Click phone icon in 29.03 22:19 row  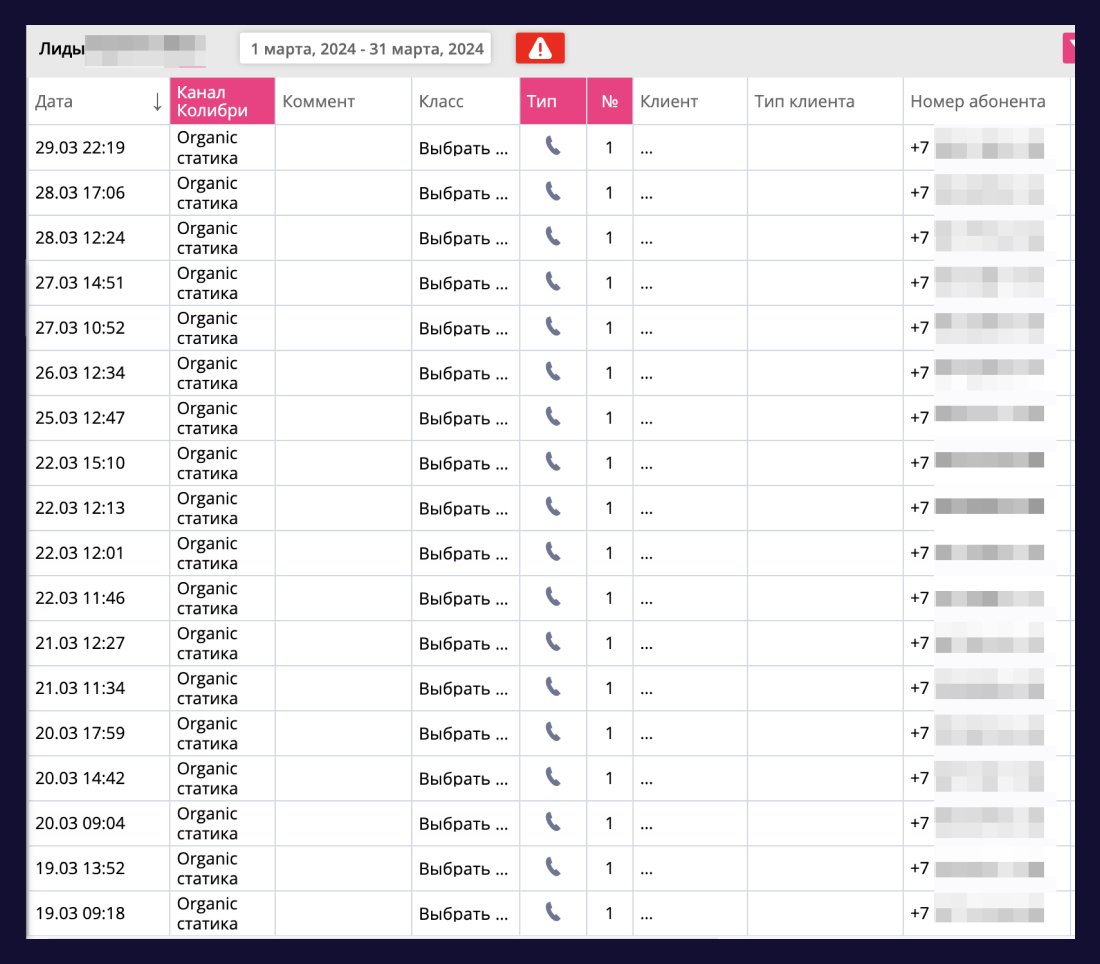pos(553,146)
